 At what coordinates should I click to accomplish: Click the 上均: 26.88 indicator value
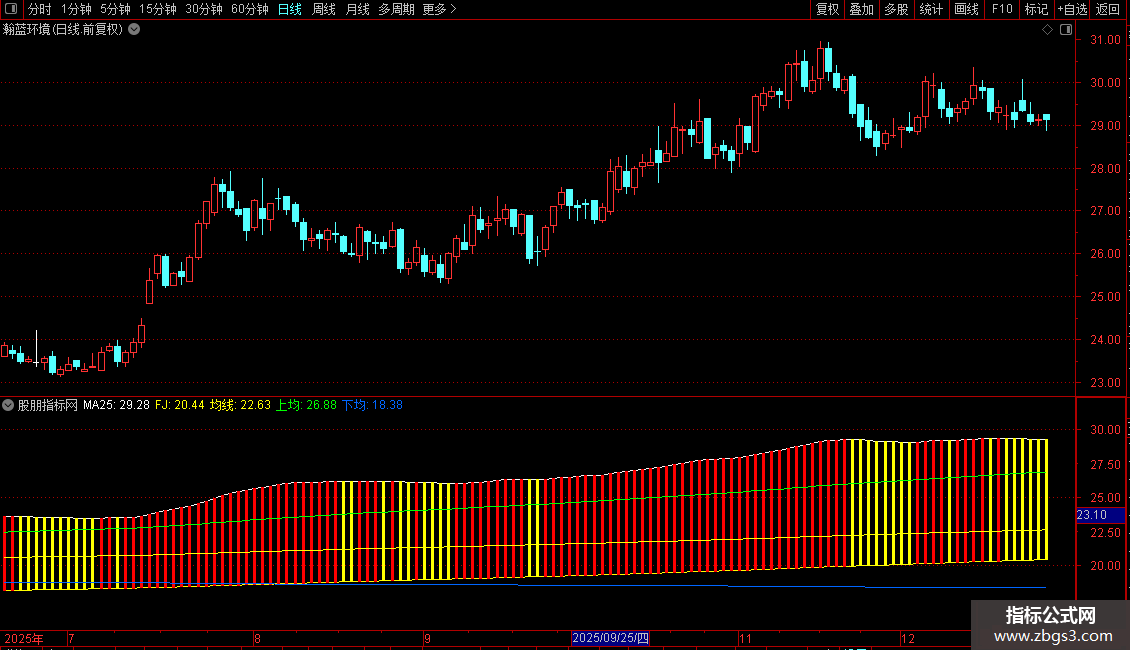coord(306,405)
